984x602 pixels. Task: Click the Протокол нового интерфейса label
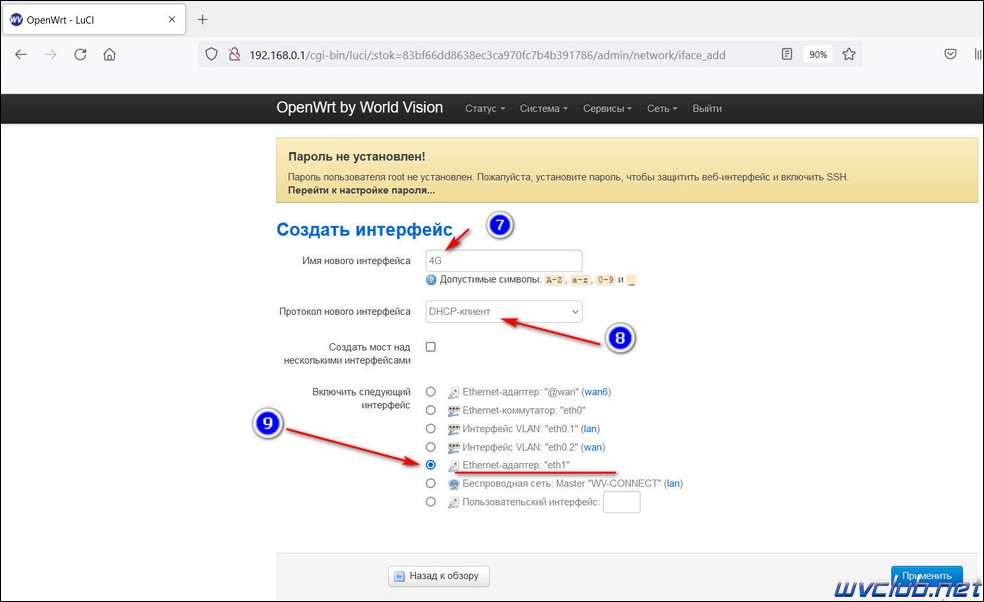[345, 311]
